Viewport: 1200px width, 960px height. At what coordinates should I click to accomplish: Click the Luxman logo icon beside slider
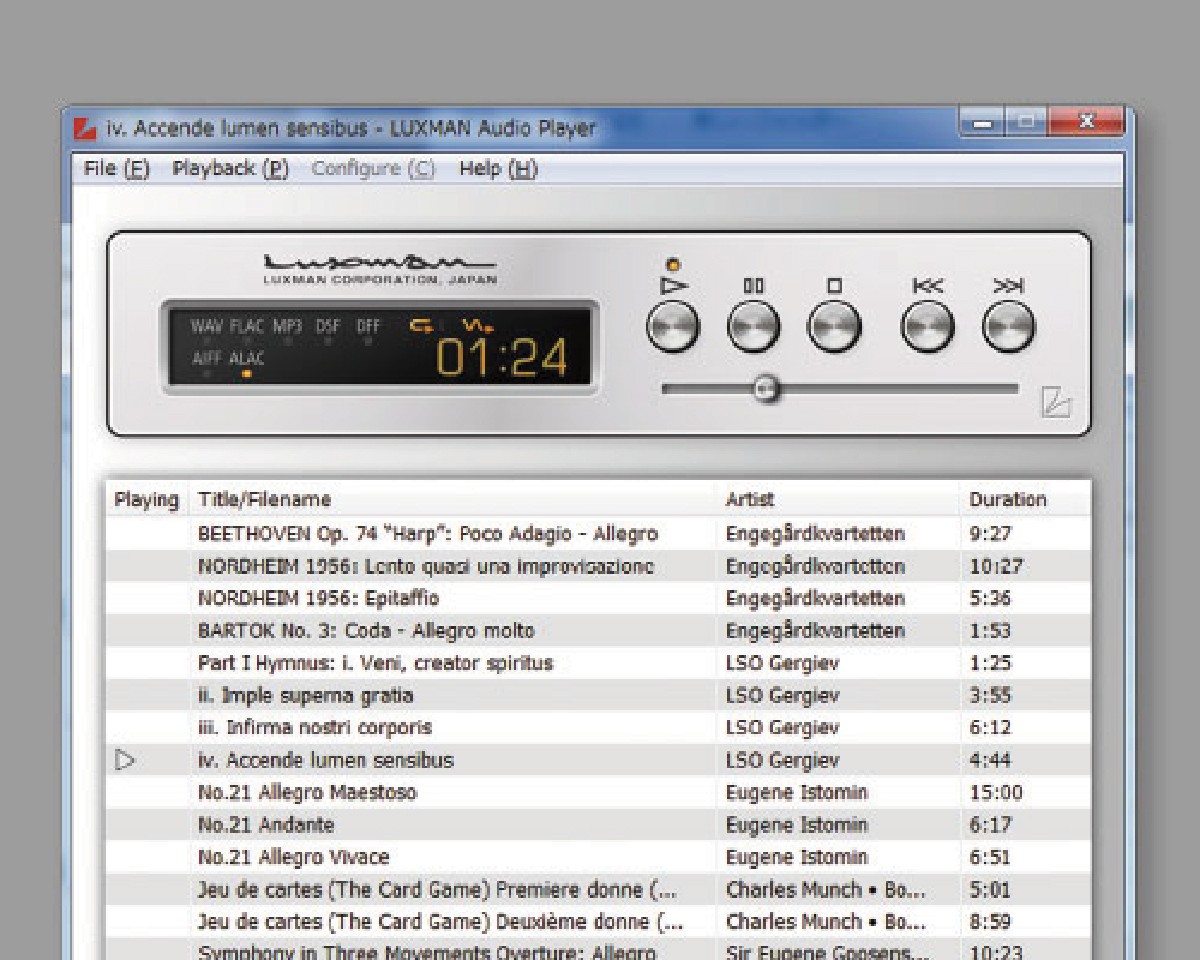pyautogui.click(x=1055, y=401)
